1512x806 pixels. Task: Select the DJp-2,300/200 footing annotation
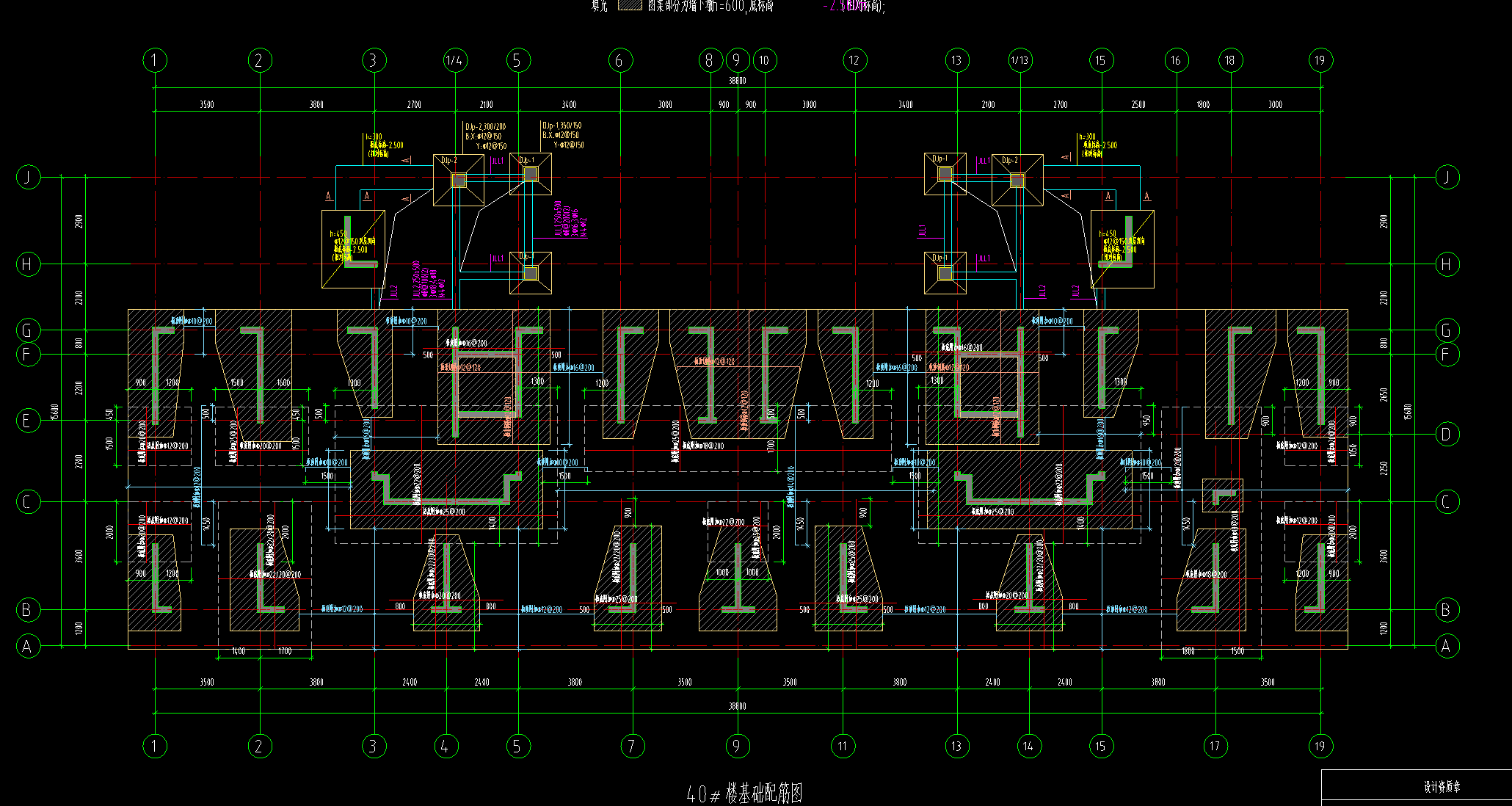485,137
